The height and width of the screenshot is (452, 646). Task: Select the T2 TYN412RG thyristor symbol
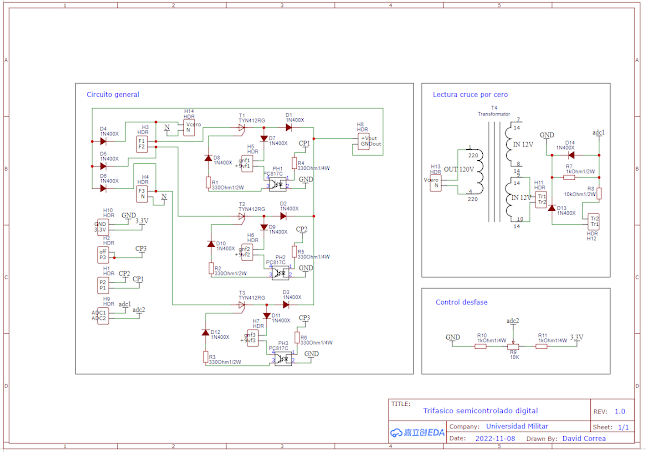(x=242, y=217)
